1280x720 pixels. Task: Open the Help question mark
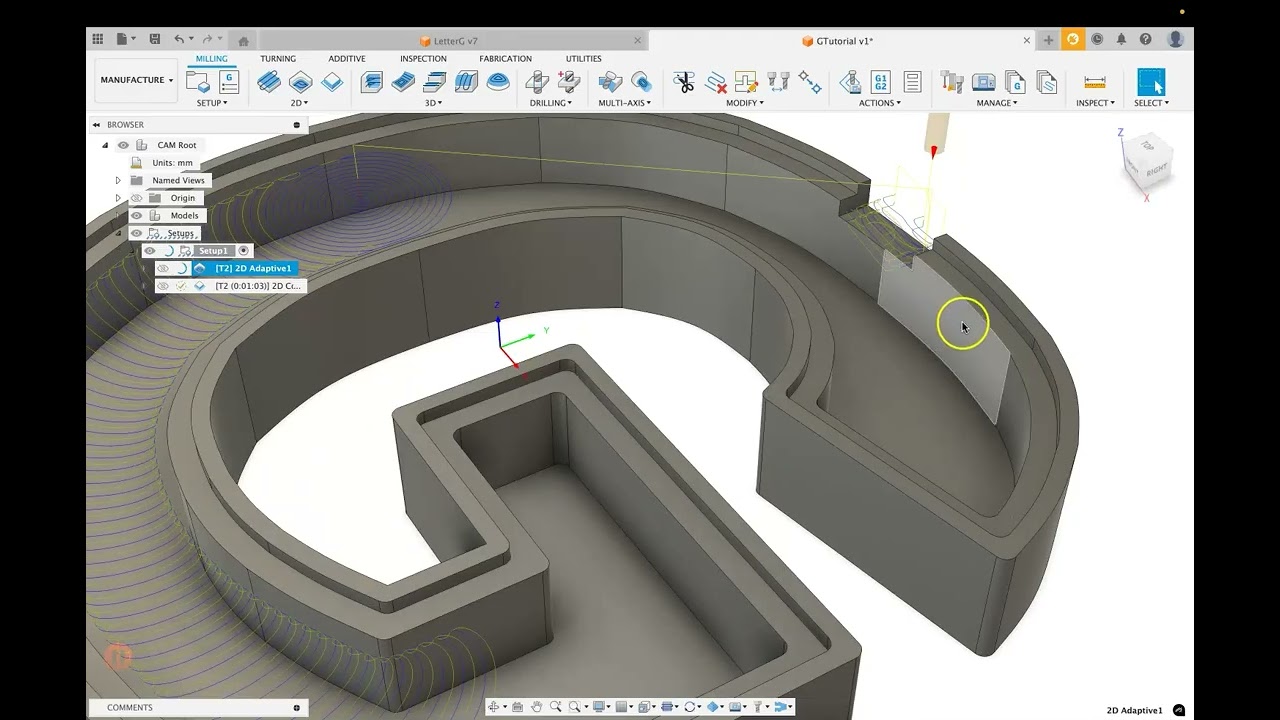tap(1146, 39)
